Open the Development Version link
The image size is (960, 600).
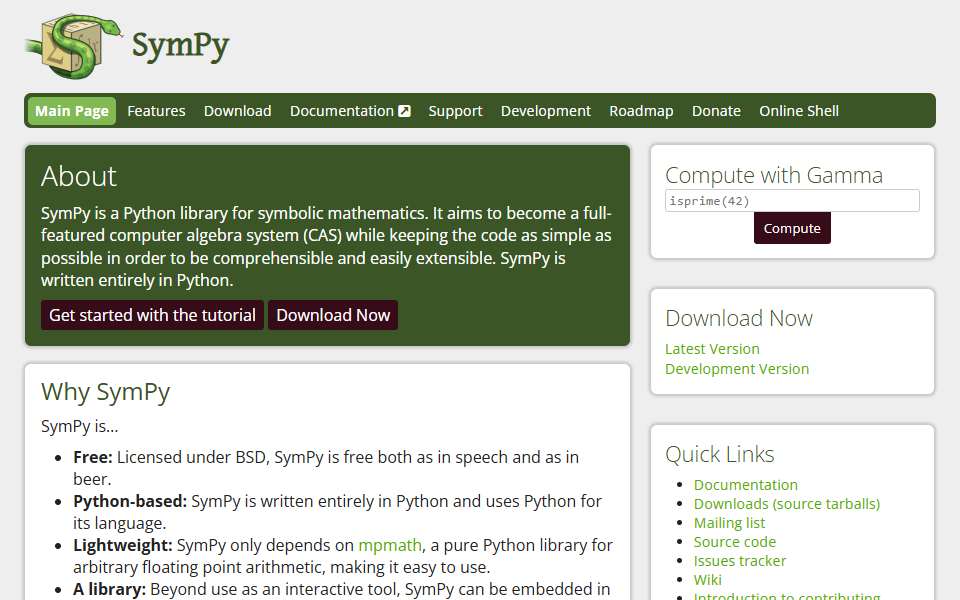(737, 369)
